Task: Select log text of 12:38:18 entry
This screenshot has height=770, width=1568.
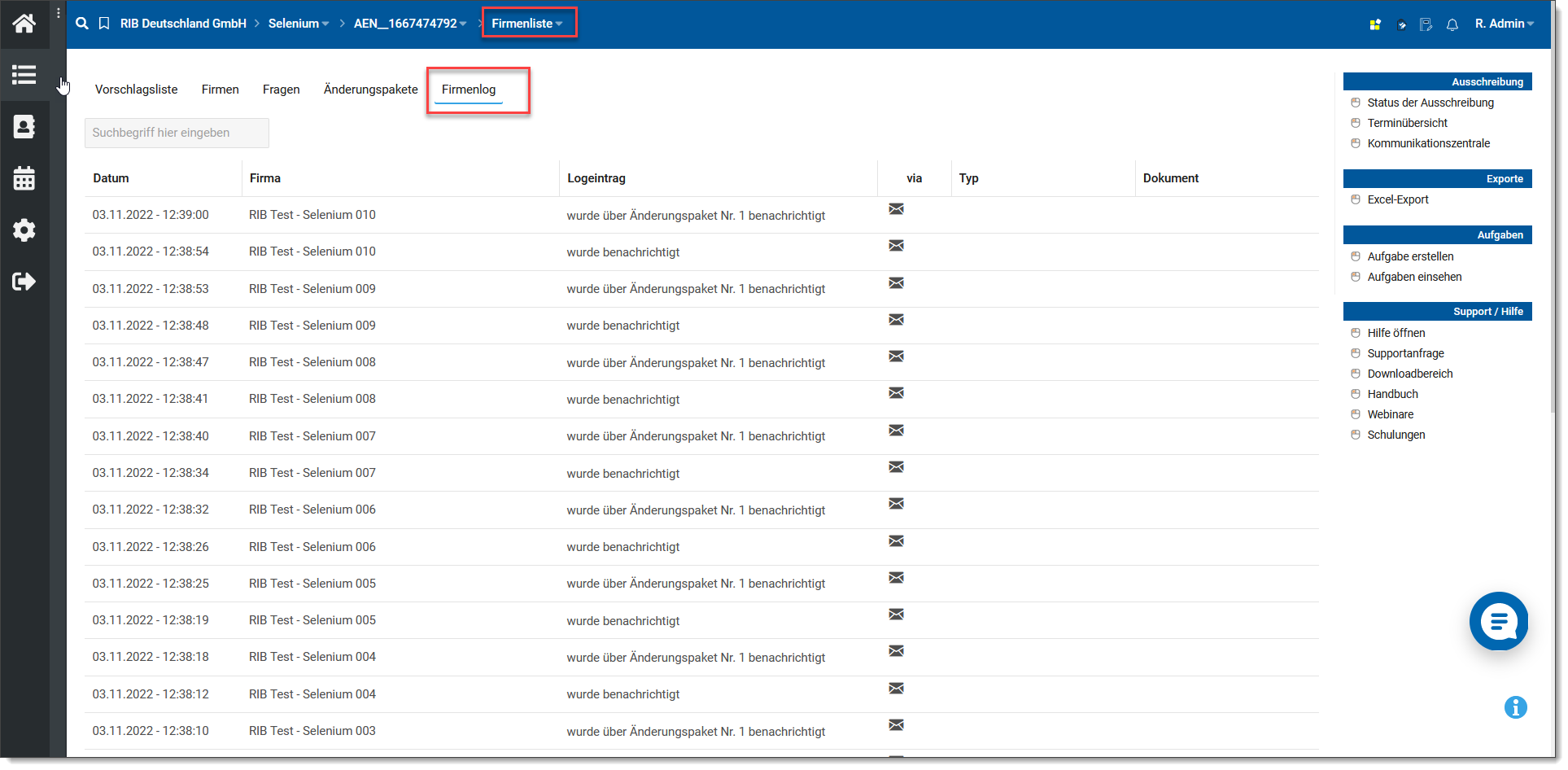Action: pyautogui.click(x=696, y=658)
